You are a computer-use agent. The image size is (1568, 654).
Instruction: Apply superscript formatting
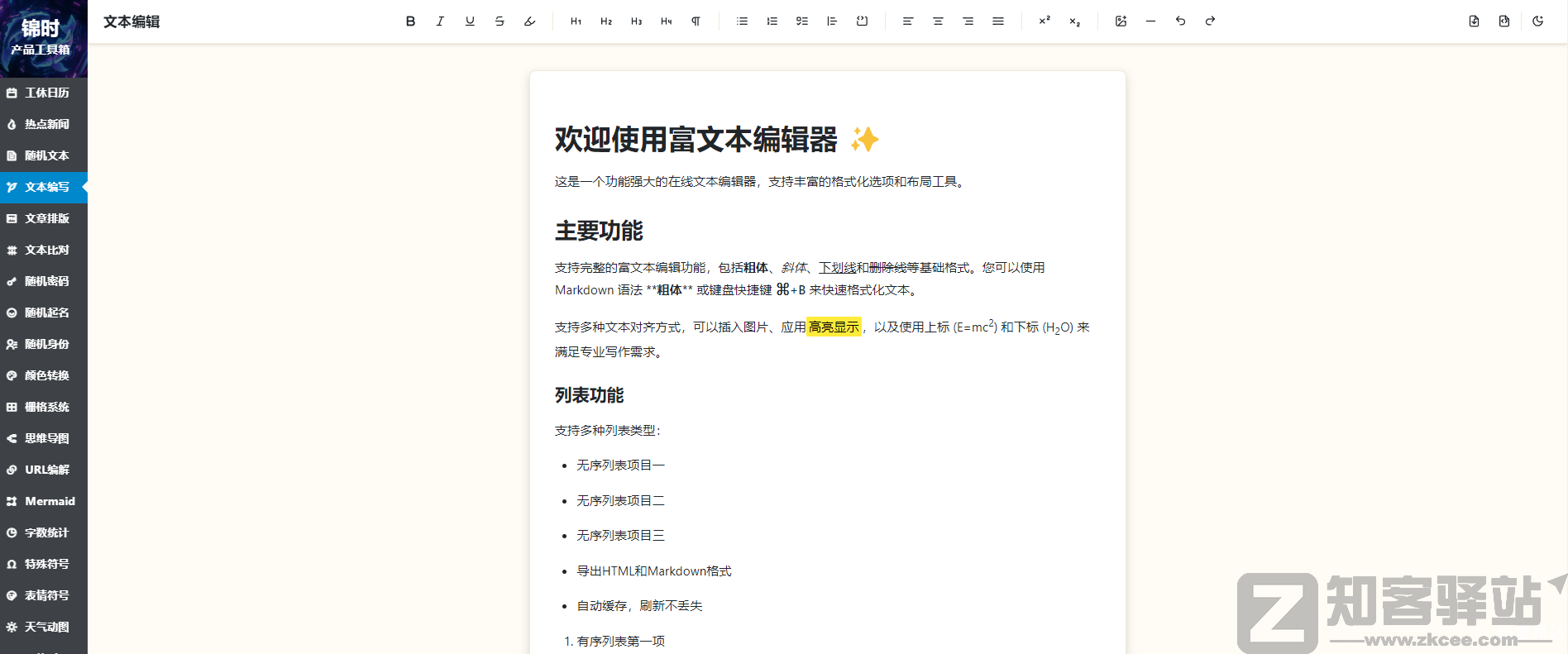pos(1045,21)
